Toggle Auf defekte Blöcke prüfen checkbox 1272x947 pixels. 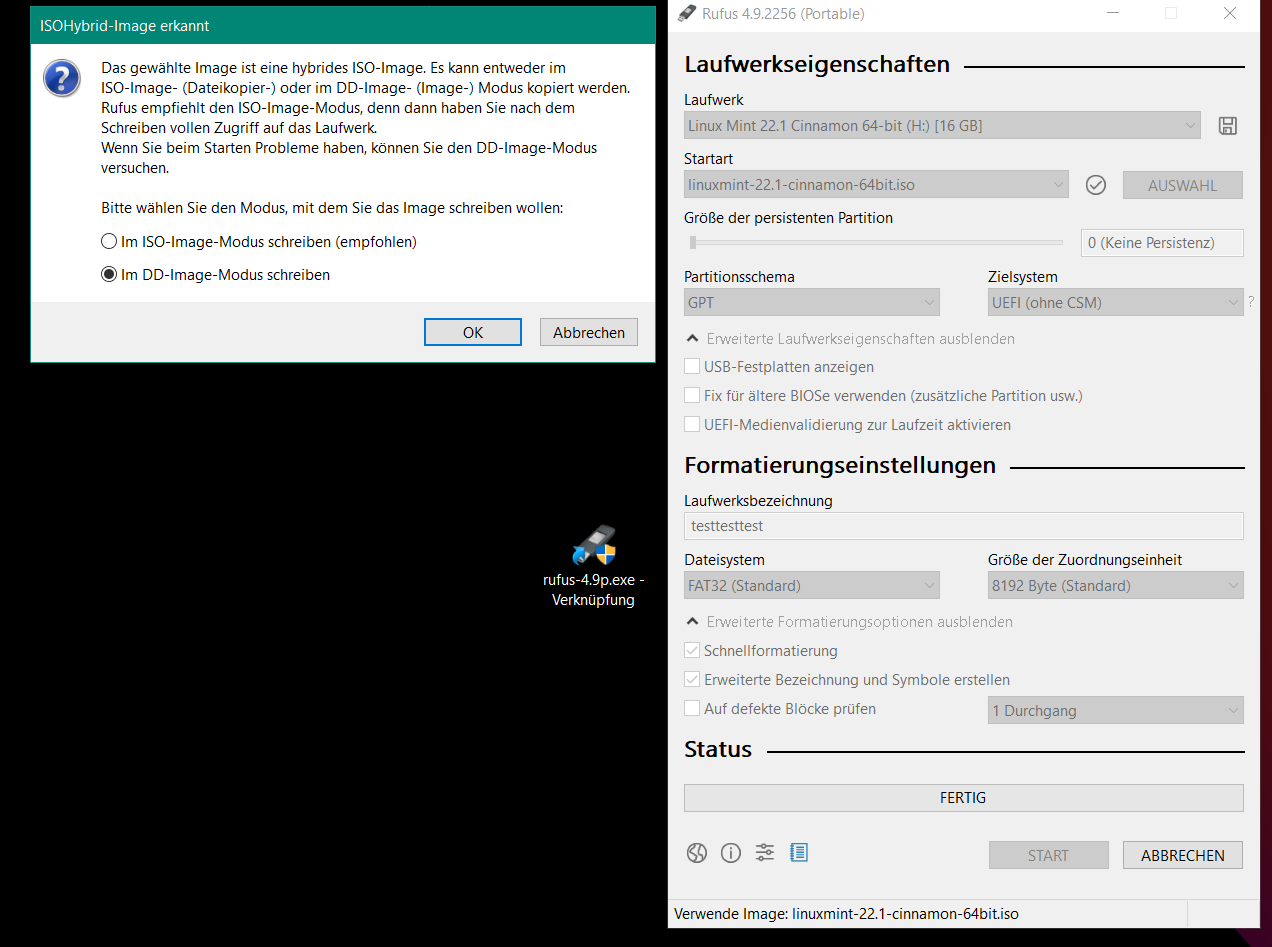(781, 709)
